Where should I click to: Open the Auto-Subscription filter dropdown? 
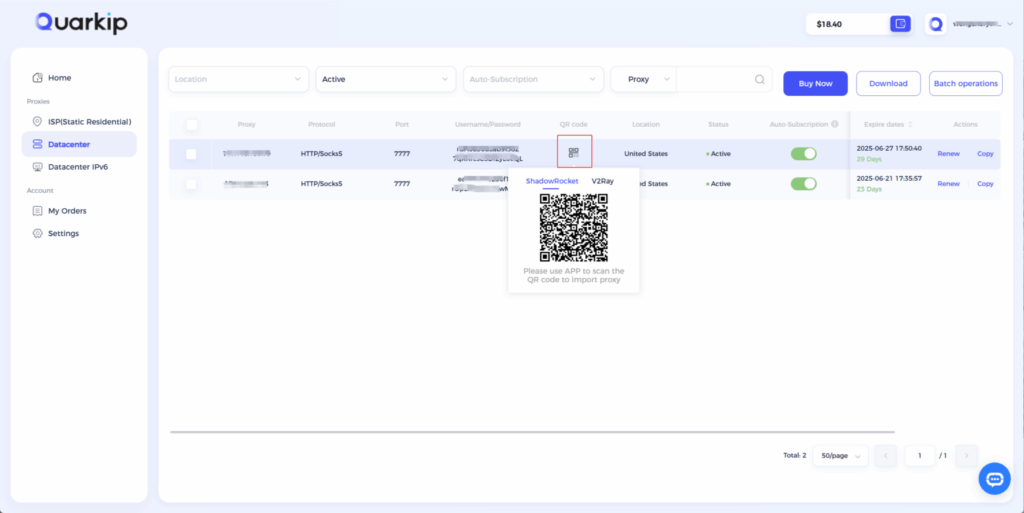533,79
